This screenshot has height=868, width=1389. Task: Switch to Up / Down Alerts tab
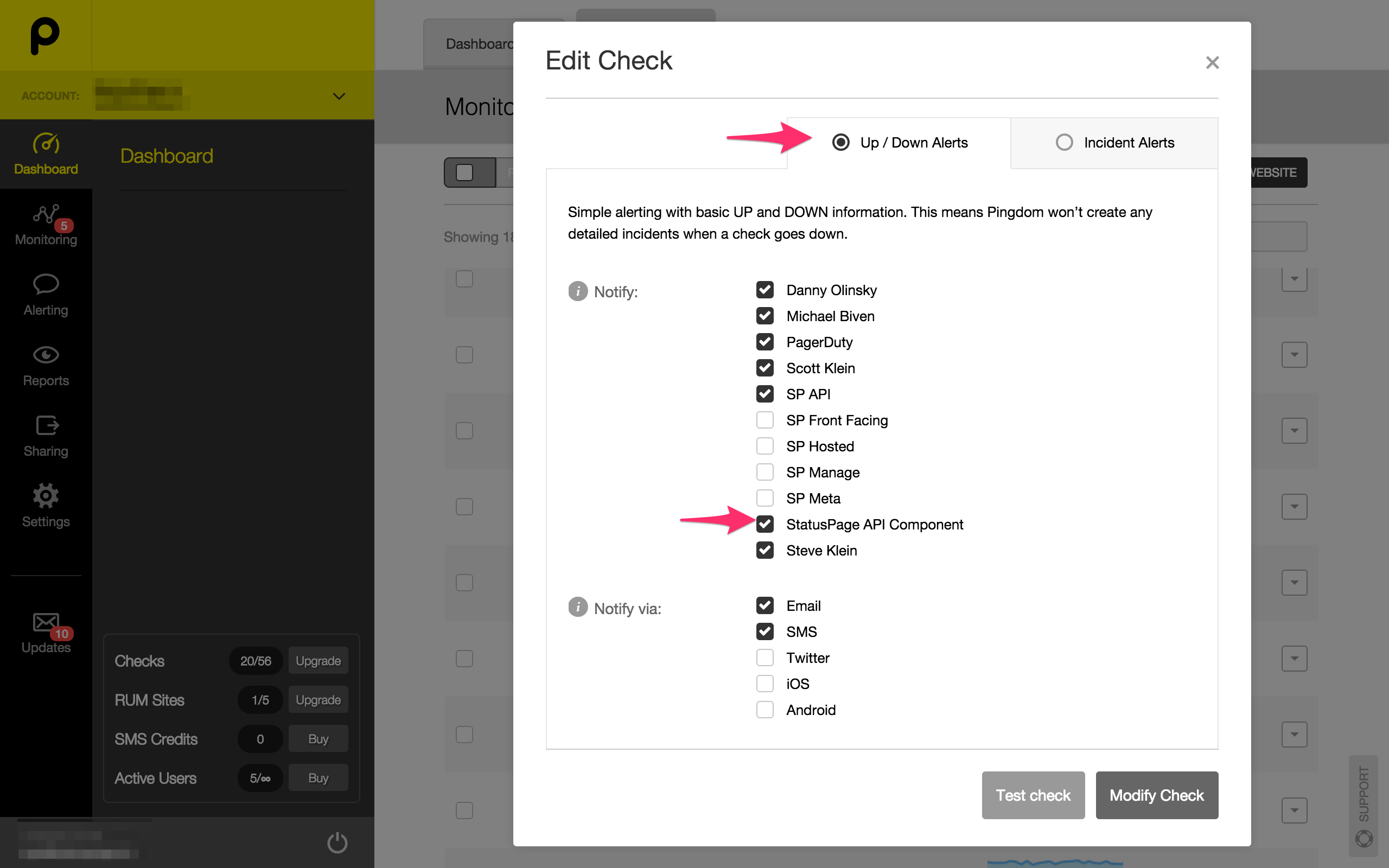841,142
